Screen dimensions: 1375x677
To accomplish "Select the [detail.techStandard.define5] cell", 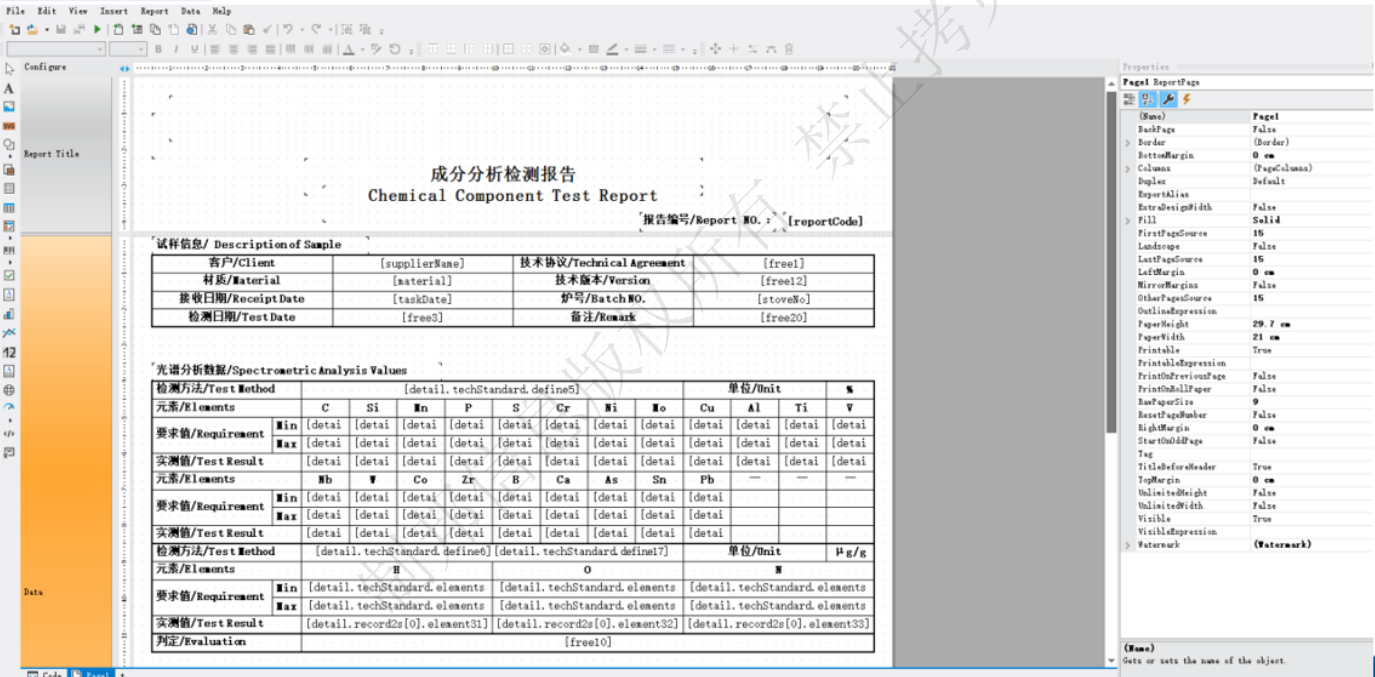I will coord(492,389).
